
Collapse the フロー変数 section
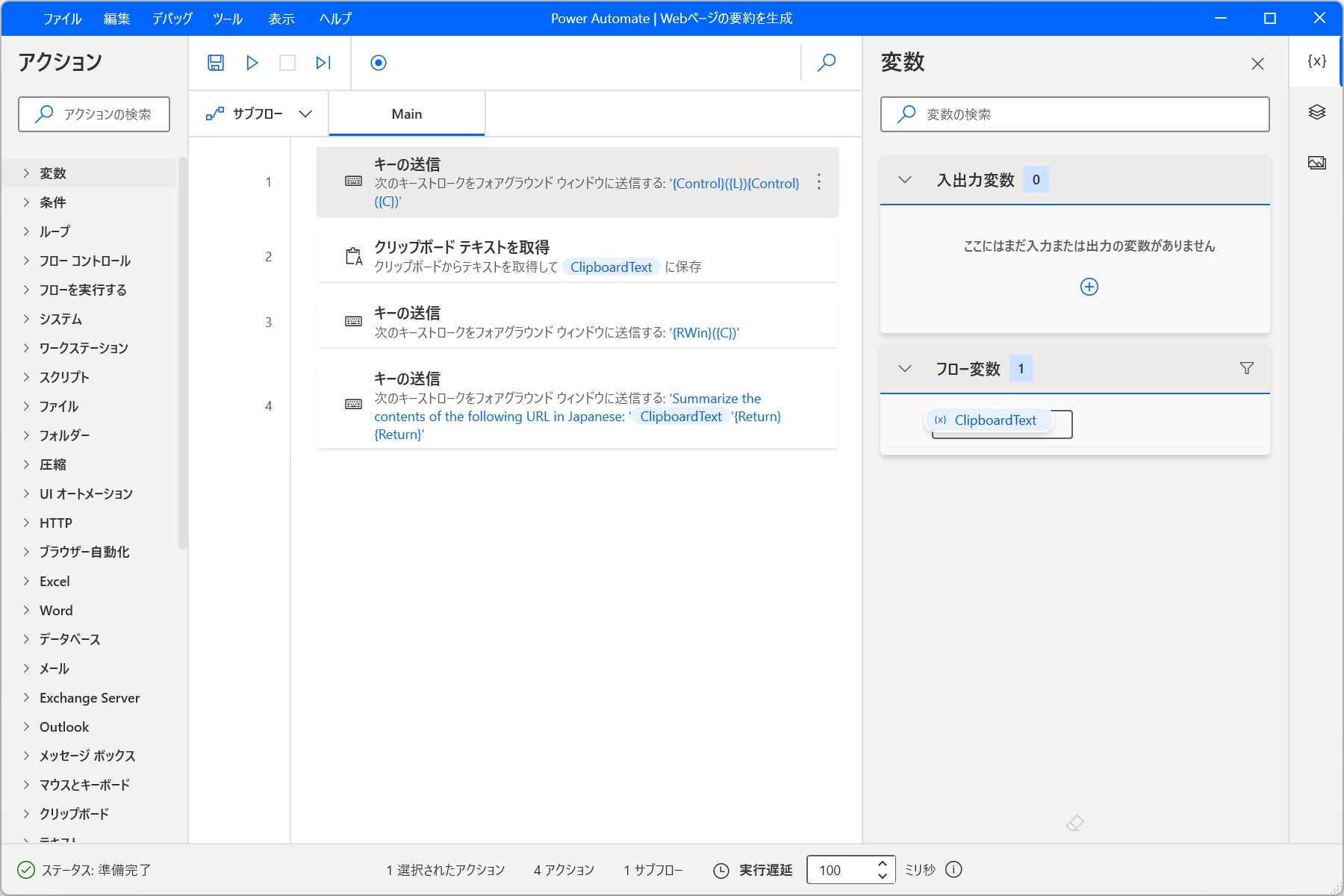tap(905, 368)
